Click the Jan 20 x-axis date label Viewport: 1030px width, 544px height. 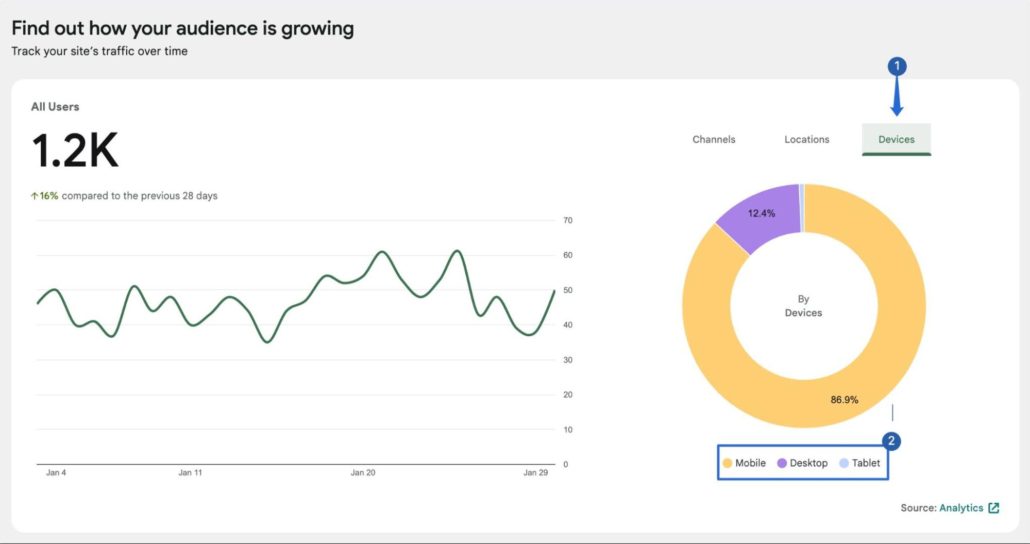(x=363, y=472)
